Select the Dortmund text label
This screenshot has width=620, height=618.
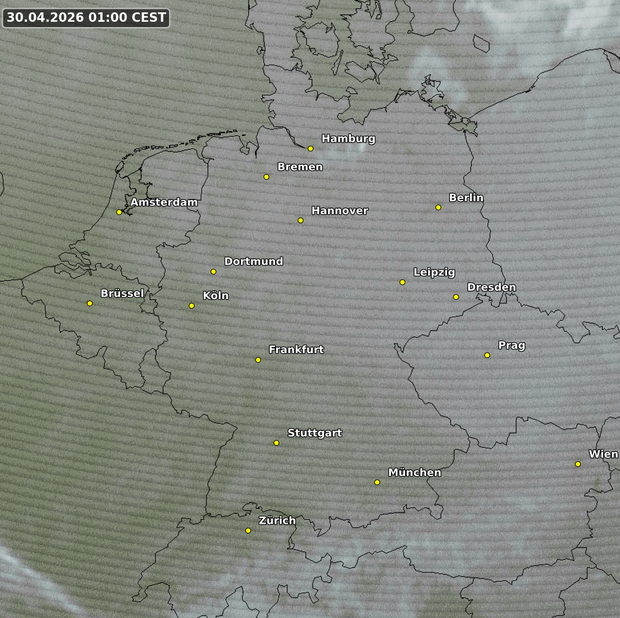[253, 261]
